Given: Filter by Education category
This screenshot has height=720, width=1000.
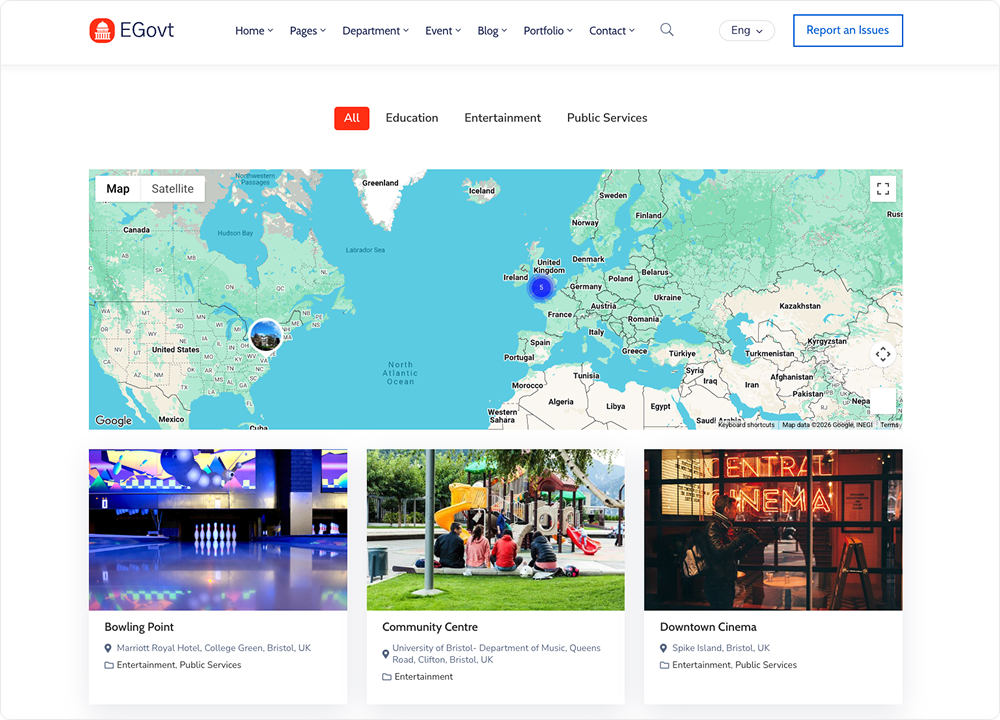Looking at the screenshot, I should point(412,118).
